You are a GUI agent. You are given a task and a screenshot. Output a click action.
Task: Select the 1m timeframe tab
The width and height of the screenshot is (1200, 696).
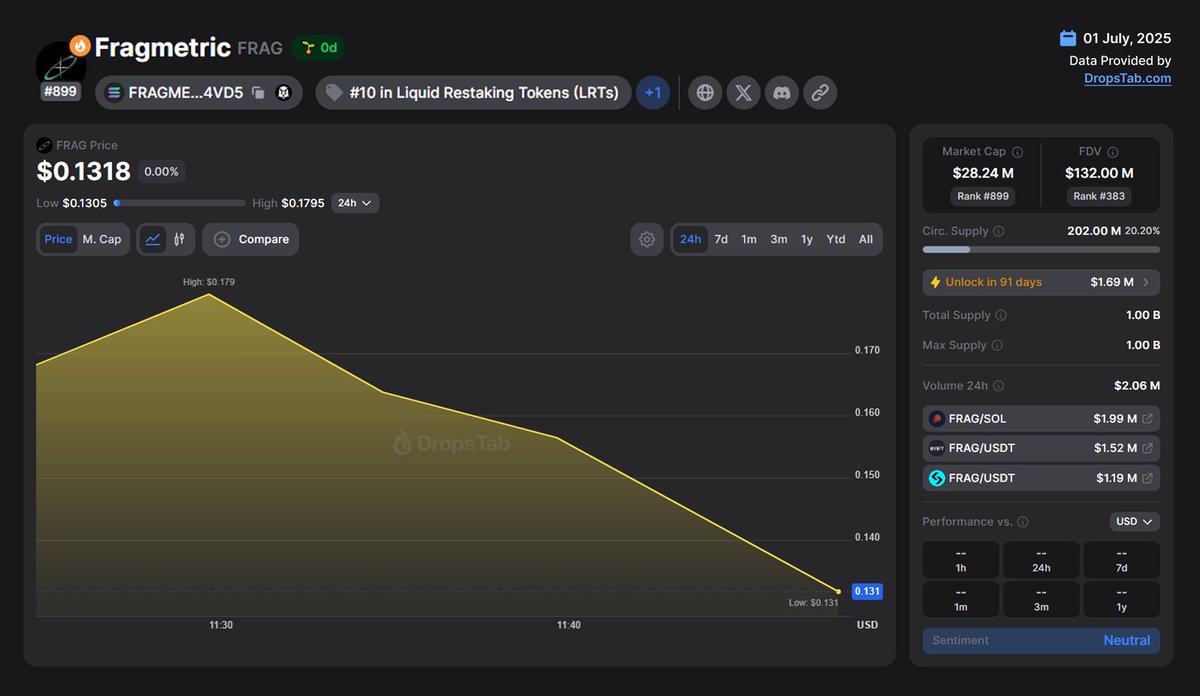tap(749, 239)
